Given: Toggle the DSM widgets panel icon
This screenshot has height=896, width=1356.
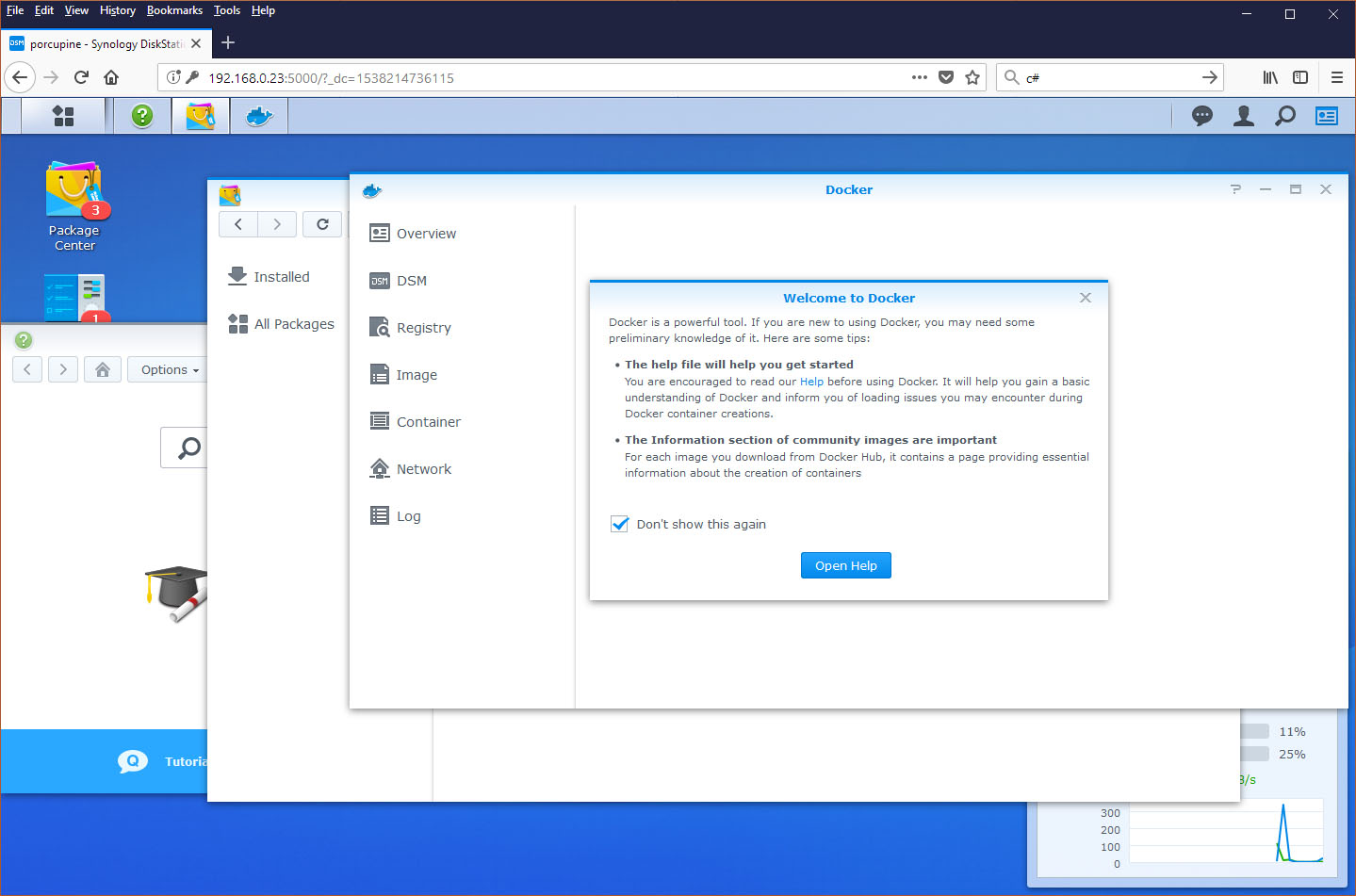Looking at the screenshot, I should tap(1327, 116).
